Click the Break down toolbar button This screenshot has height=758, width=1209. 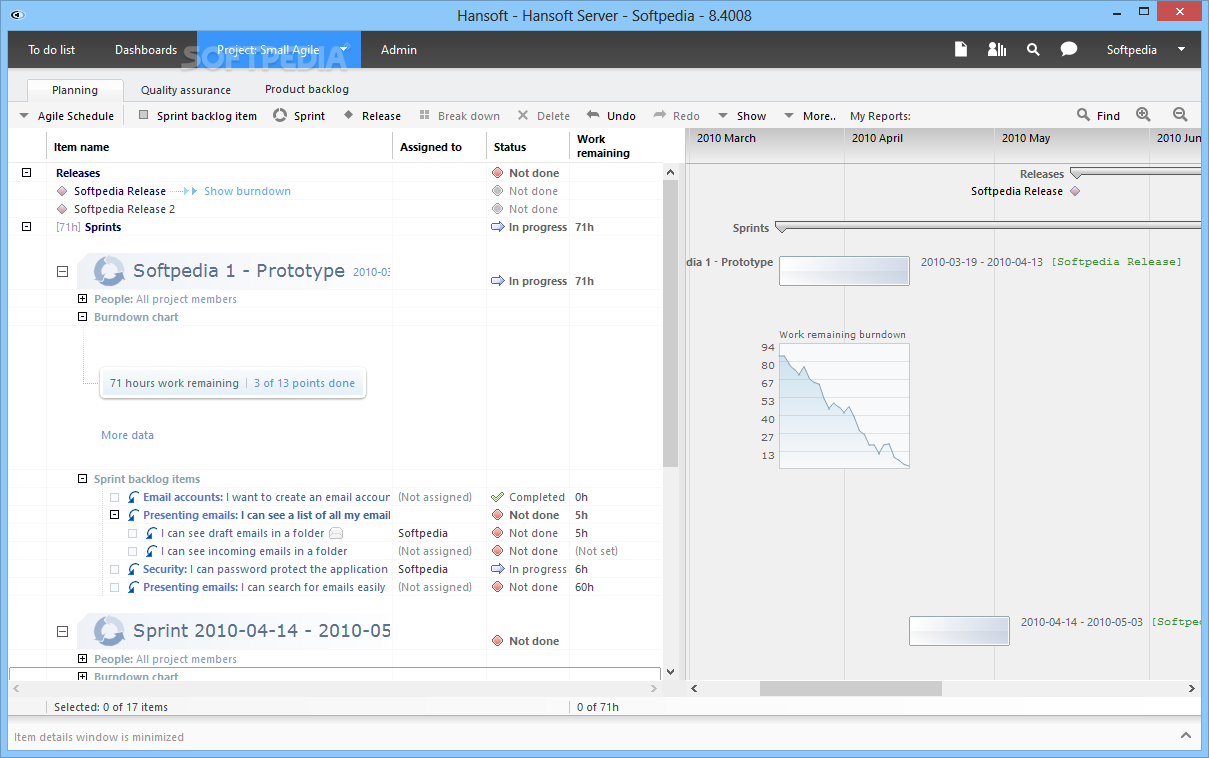[x=460, y=116]
